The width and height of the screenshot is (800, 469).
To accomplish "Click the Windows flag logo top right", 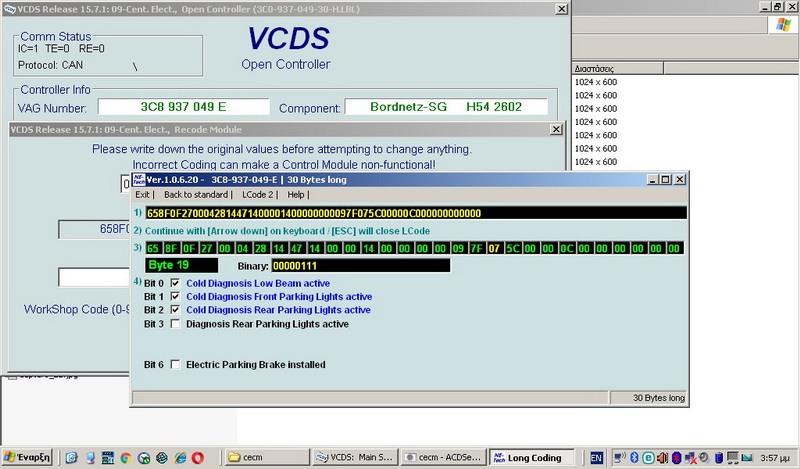I will click(783, 24).
